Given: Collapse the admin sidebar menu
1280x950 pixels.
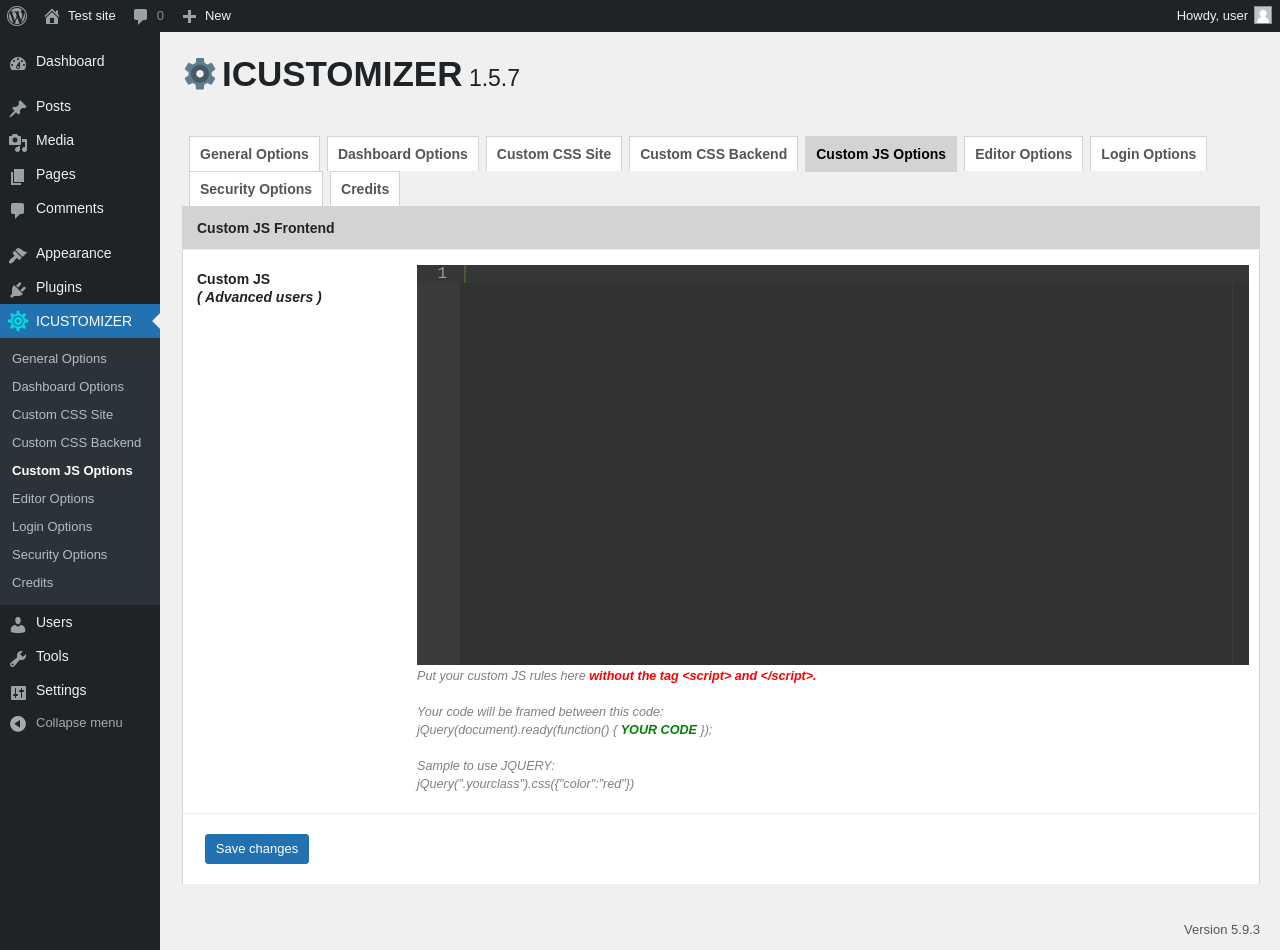Looking at the screenshot, I should [x=80, y=723].
